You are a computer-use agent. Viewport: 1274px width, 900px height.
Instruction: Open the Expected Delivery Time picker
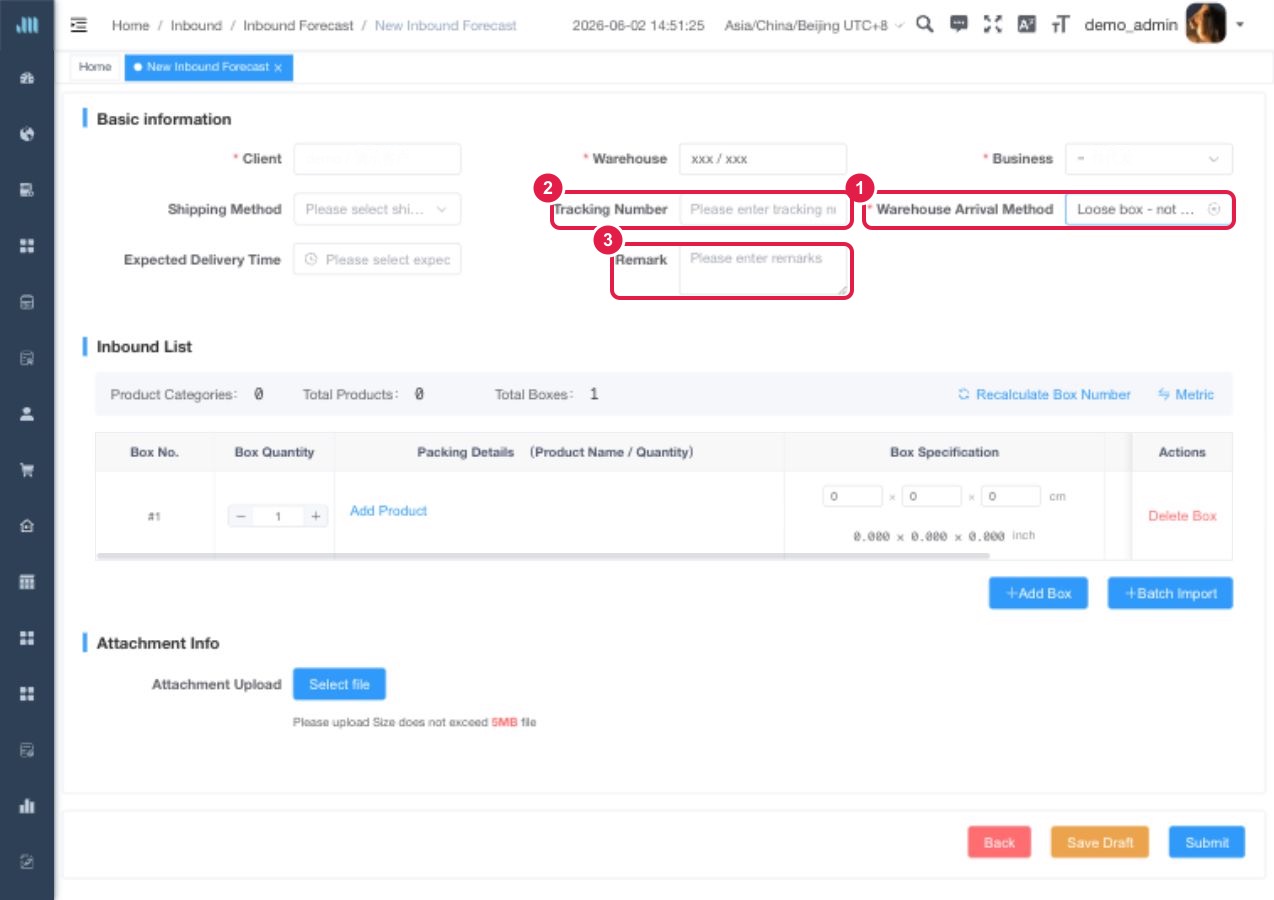point(377,260)
